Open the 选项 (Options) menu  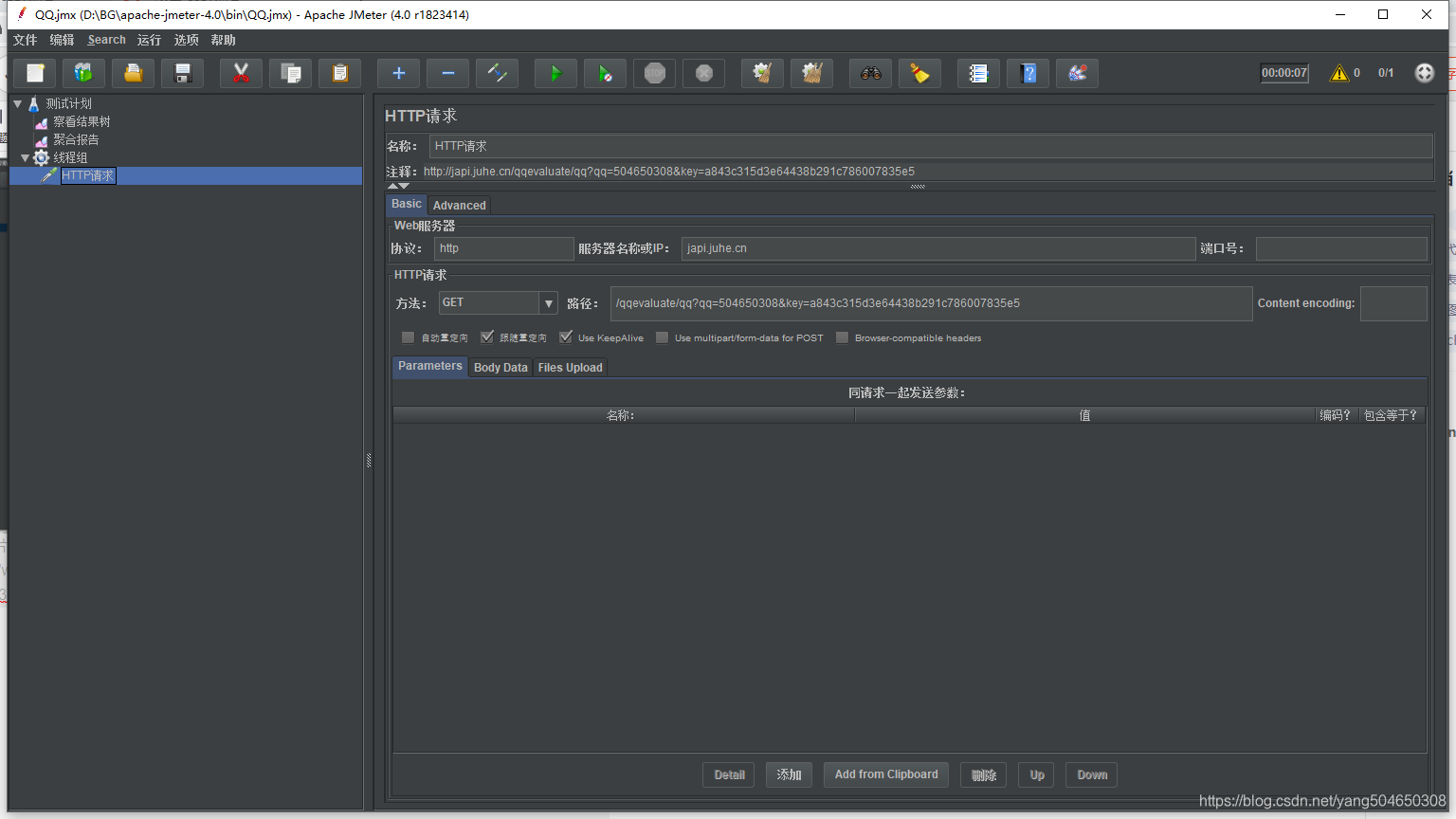coord(186,40)
